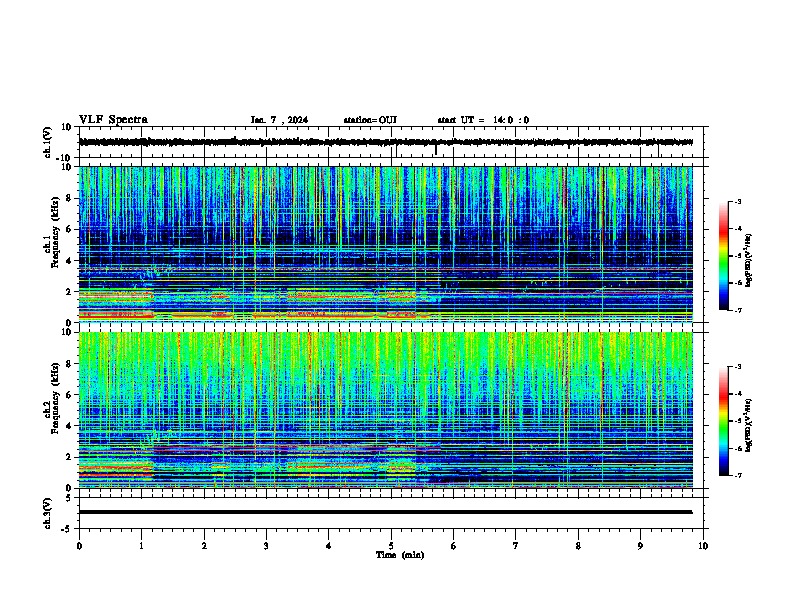The width and height of the screenshot is (792, 612).
Task: Click the "VLF Spectra" title text
Action: point(113,120)
